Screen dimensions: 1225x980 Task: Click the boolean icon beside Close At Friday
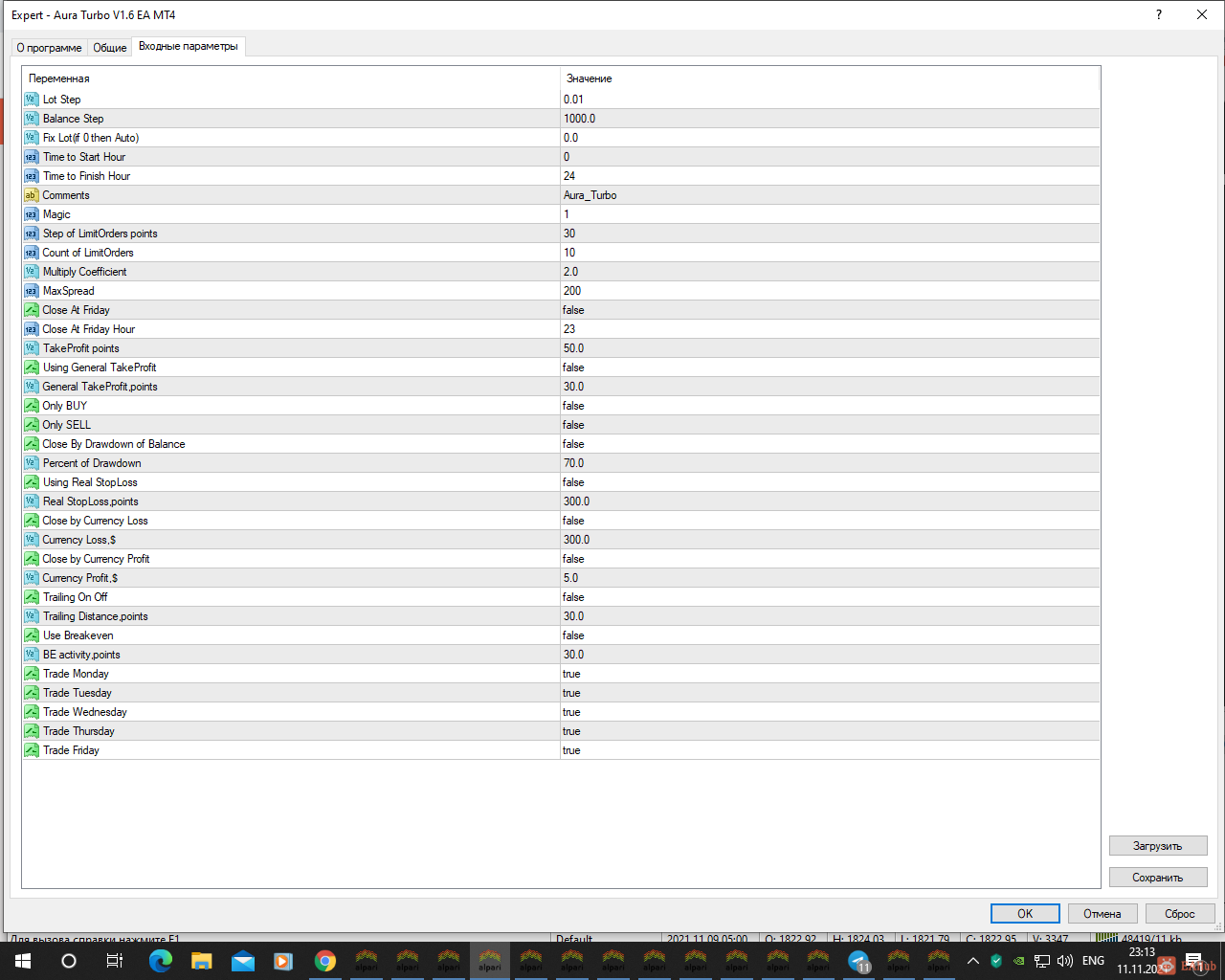tap(32, 310)
